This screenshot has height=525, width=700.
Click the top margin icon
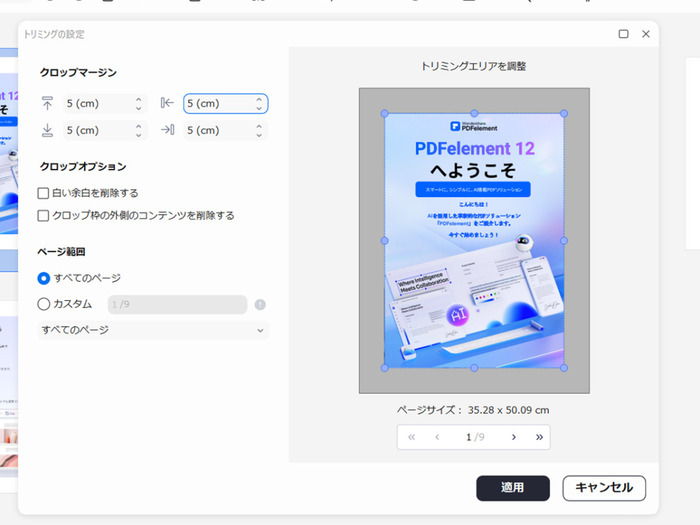47,104
